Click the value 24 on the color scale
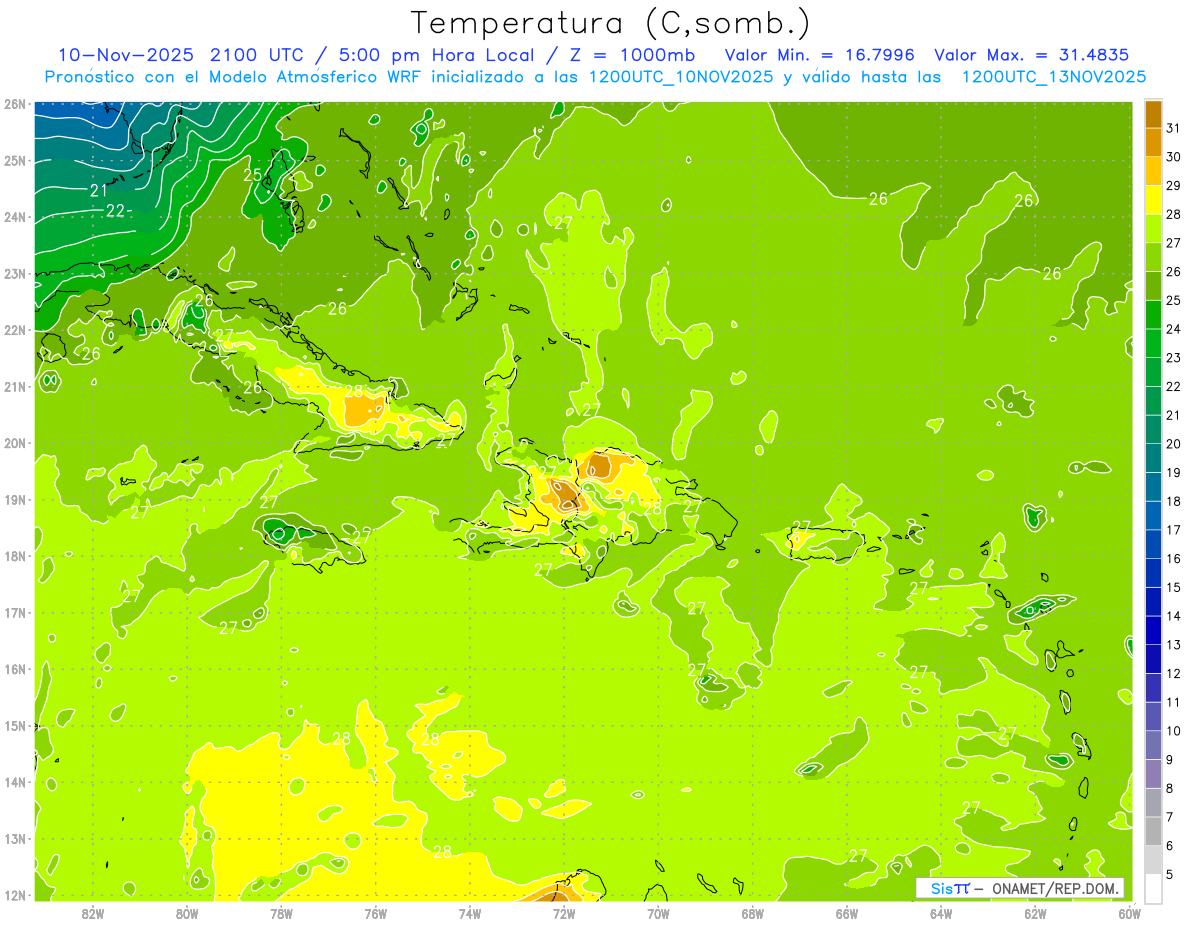 (1173, 329)
